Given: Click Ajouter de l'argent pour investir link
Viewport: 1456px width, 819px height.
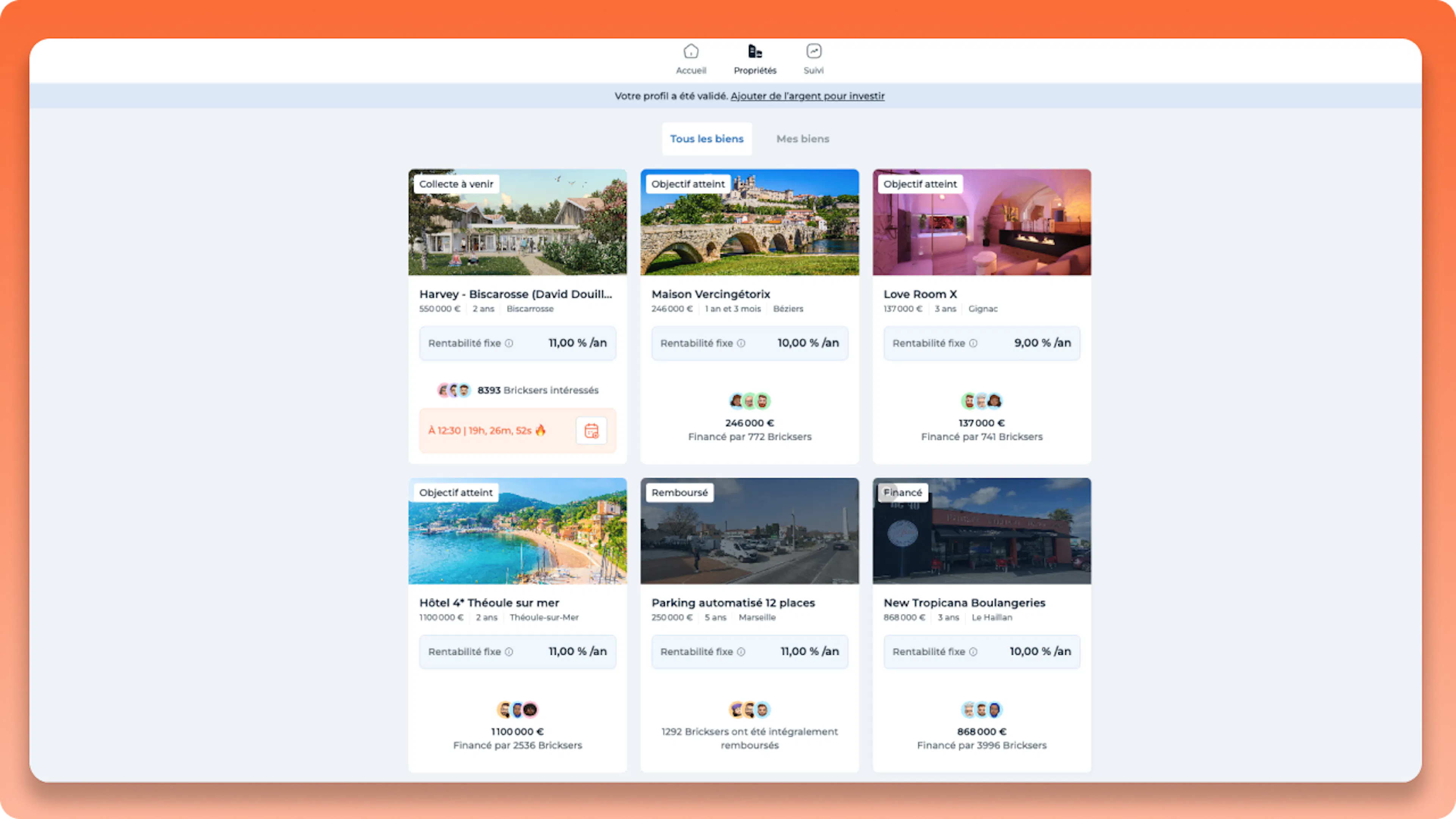Looking at the screenshot, I should tap(807, 96).
